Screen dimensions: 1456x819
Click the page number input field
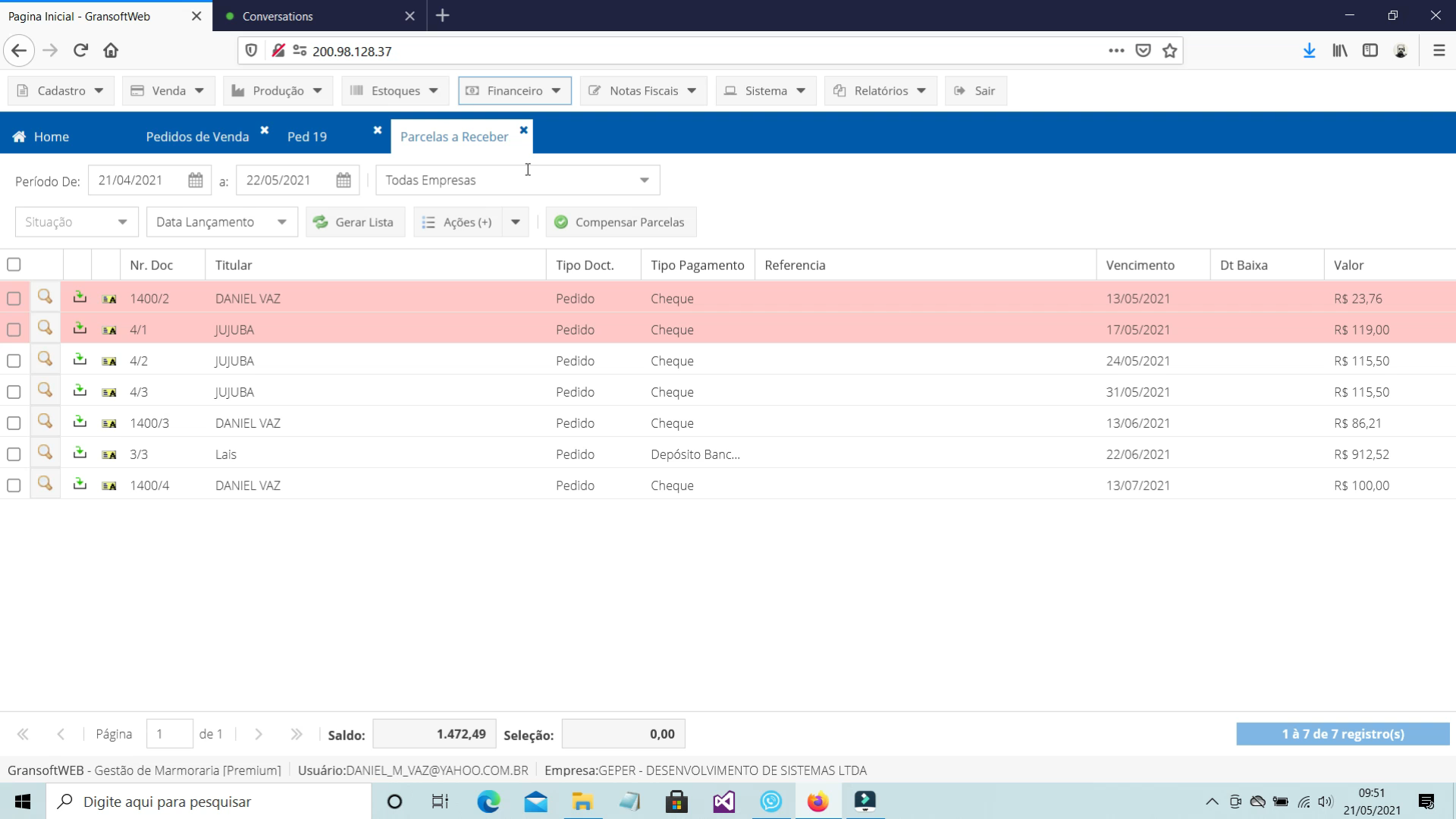170,734
